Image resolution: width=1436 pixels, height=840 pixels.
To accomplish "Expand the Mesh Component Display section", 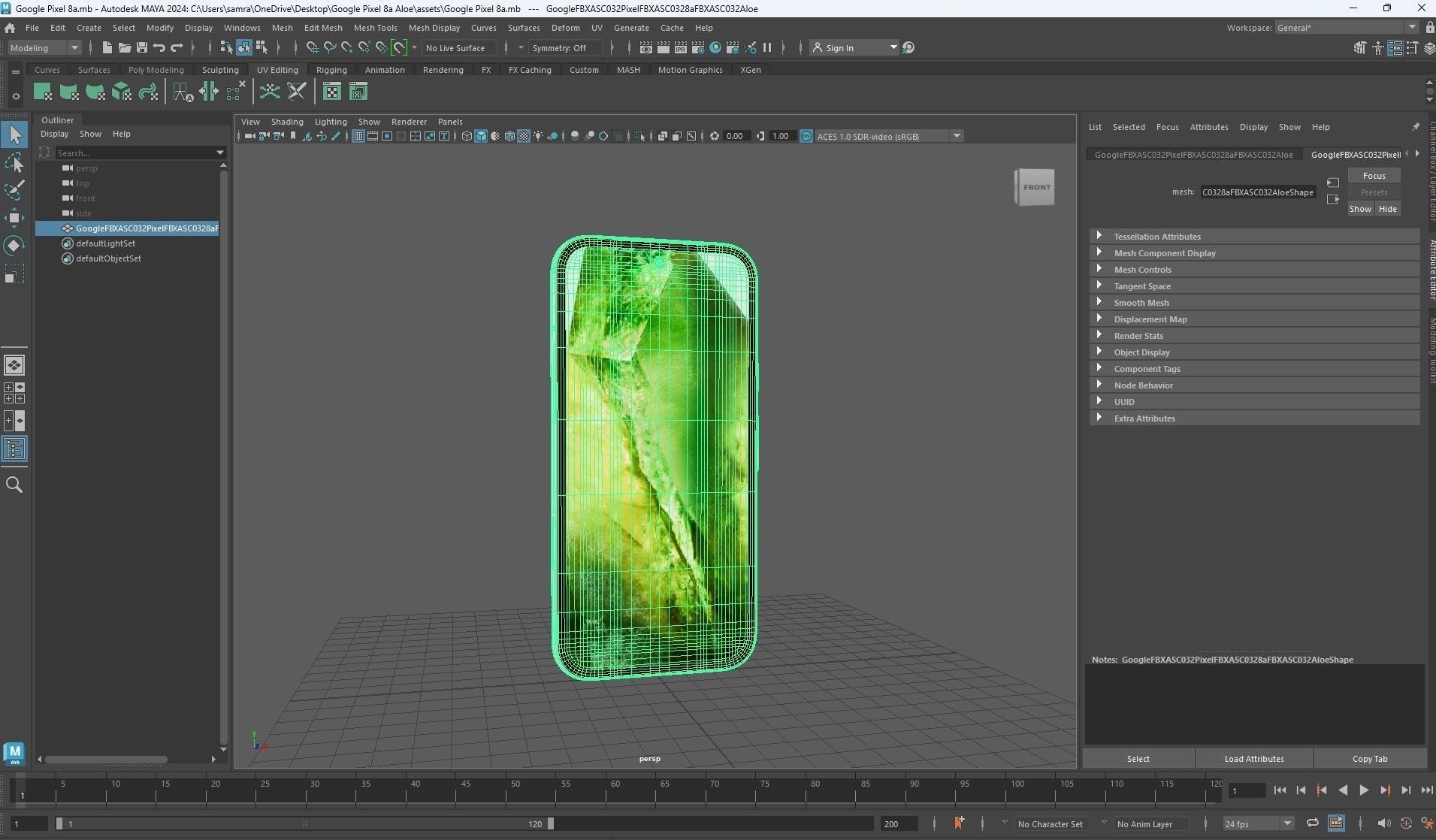I will point(1254,252).
